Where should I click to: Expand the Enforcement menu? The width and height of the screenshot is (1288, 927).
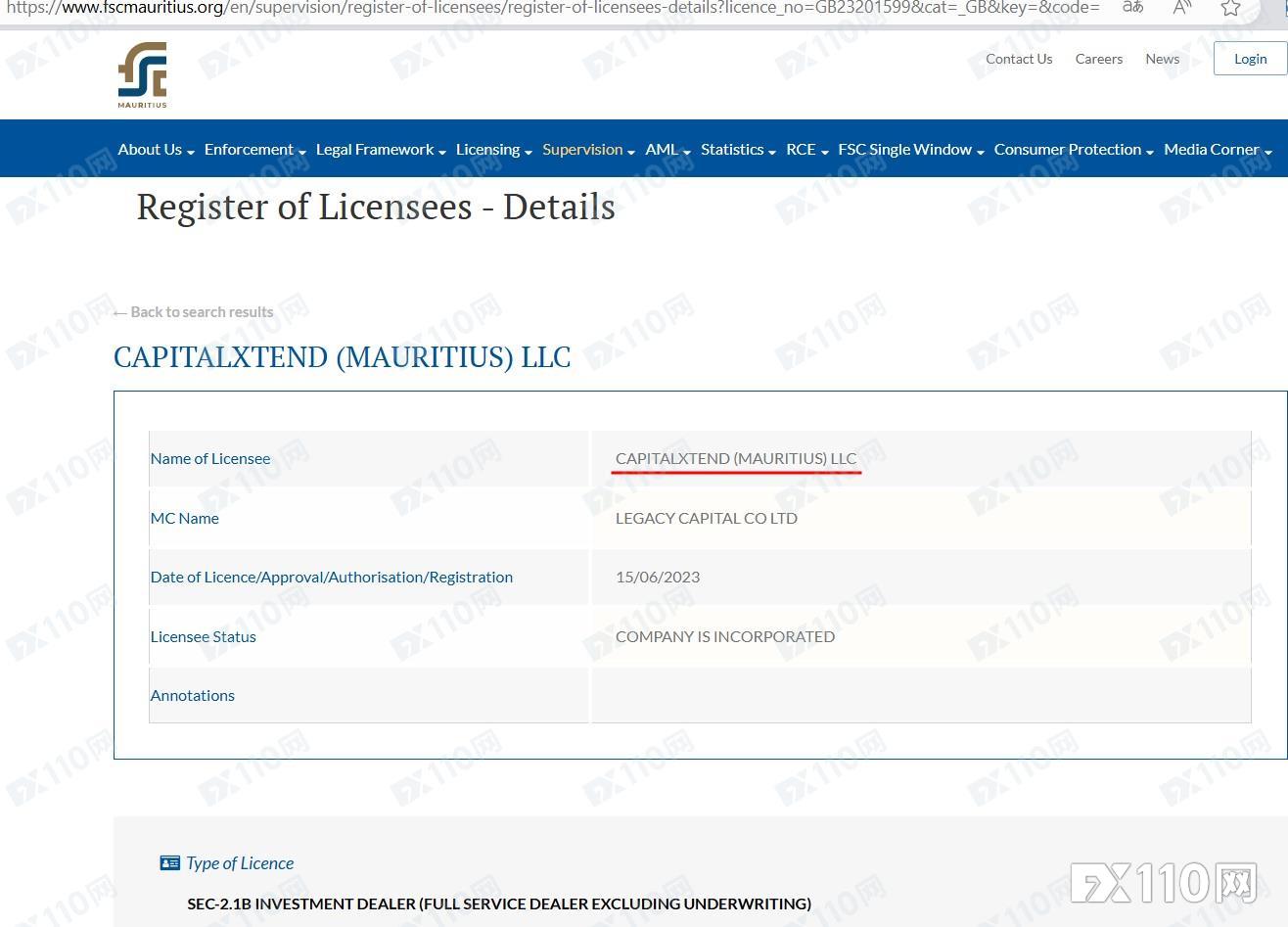[x=254, y=150]
